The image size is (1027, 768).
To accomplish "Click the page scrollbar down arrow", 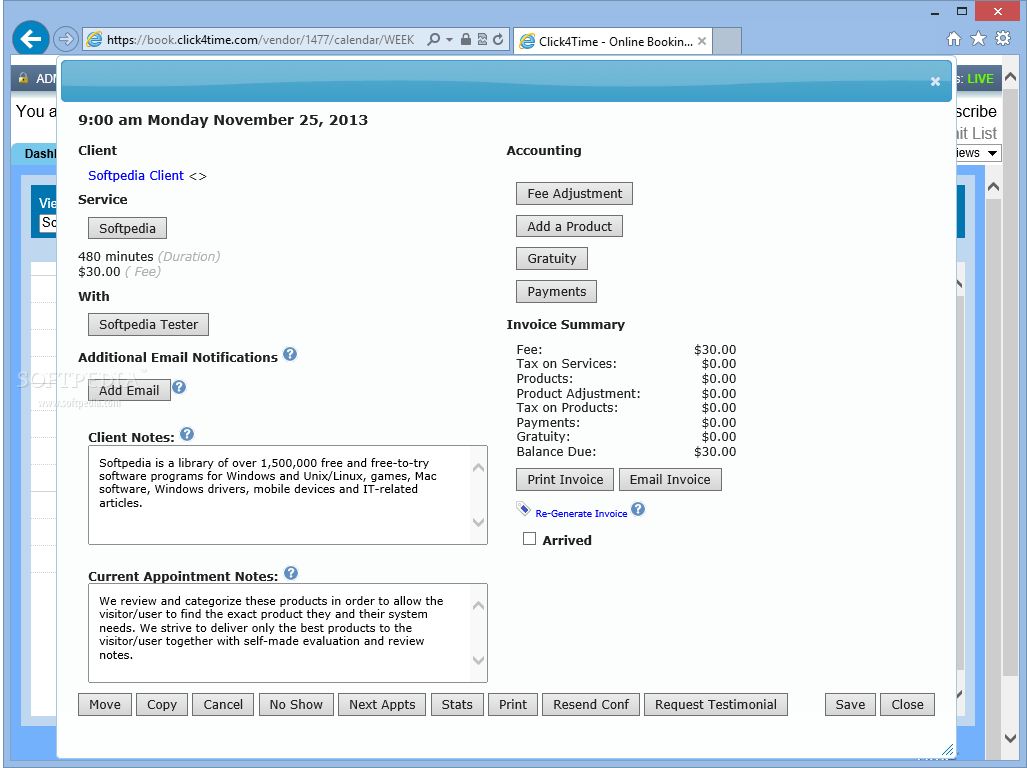I will (x=1011, y=738).
